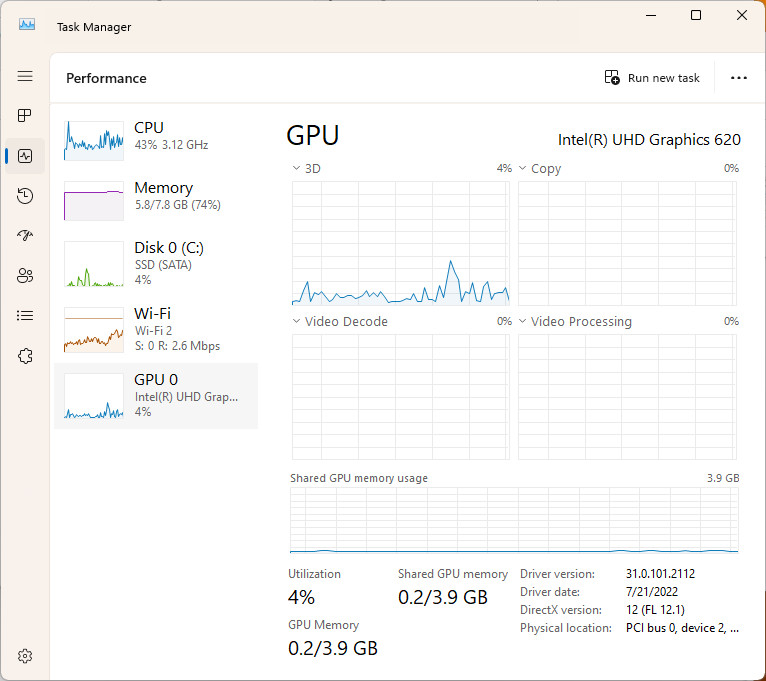Open the Video Decode engine dropdown chevron
This screenshot has height=681, width=766.
296,321
